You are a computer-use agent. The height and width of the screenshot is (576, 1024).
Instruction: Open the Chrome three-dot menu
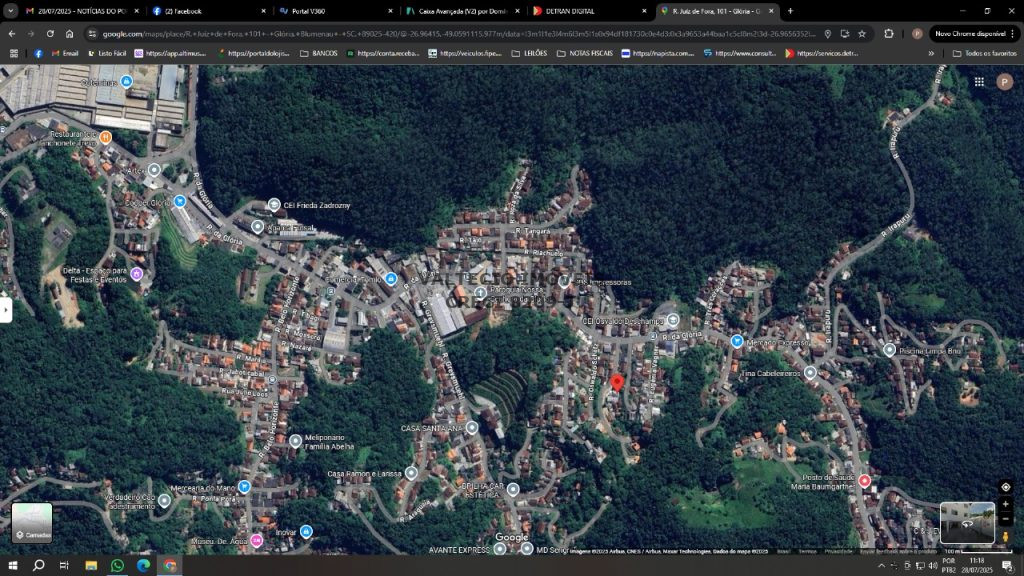click(1013, 34)
